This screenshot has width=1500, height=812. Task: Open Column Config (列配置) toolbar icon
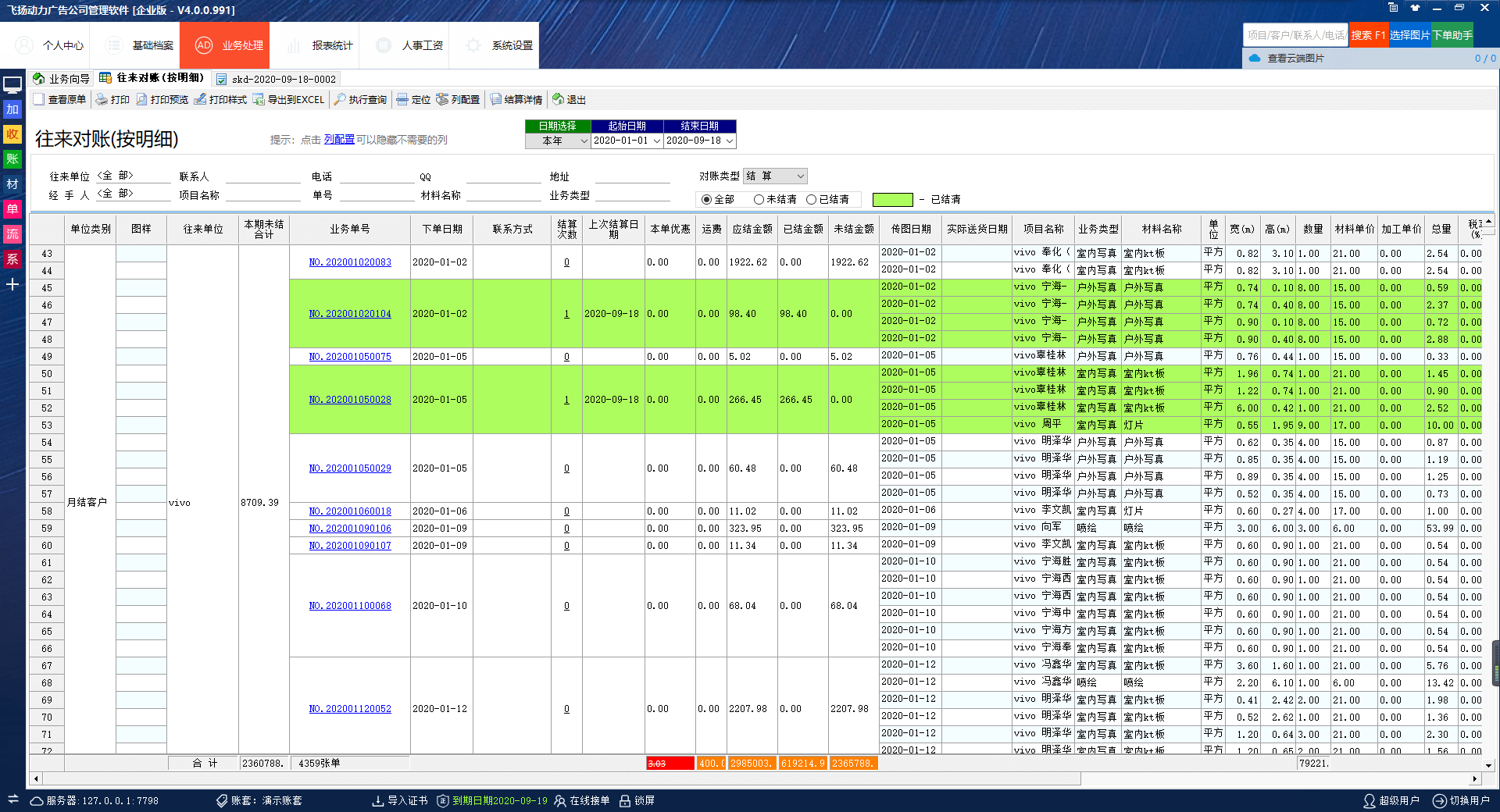point(442,100)
